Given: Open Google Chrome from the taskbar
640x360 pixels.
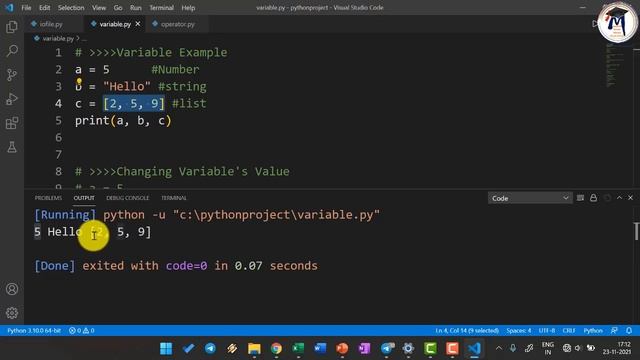Looking at the screenshot, I should [276, 349].
